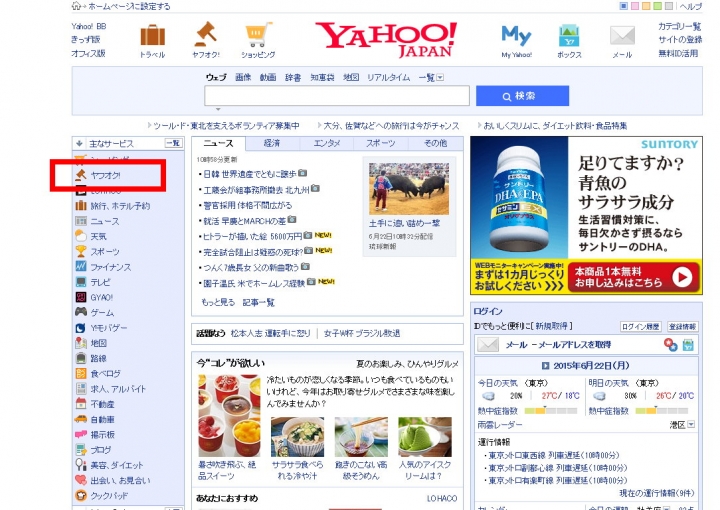720x510 pixels.
Task: Select the 画像 search tab
Action: (x=243, y=77)
